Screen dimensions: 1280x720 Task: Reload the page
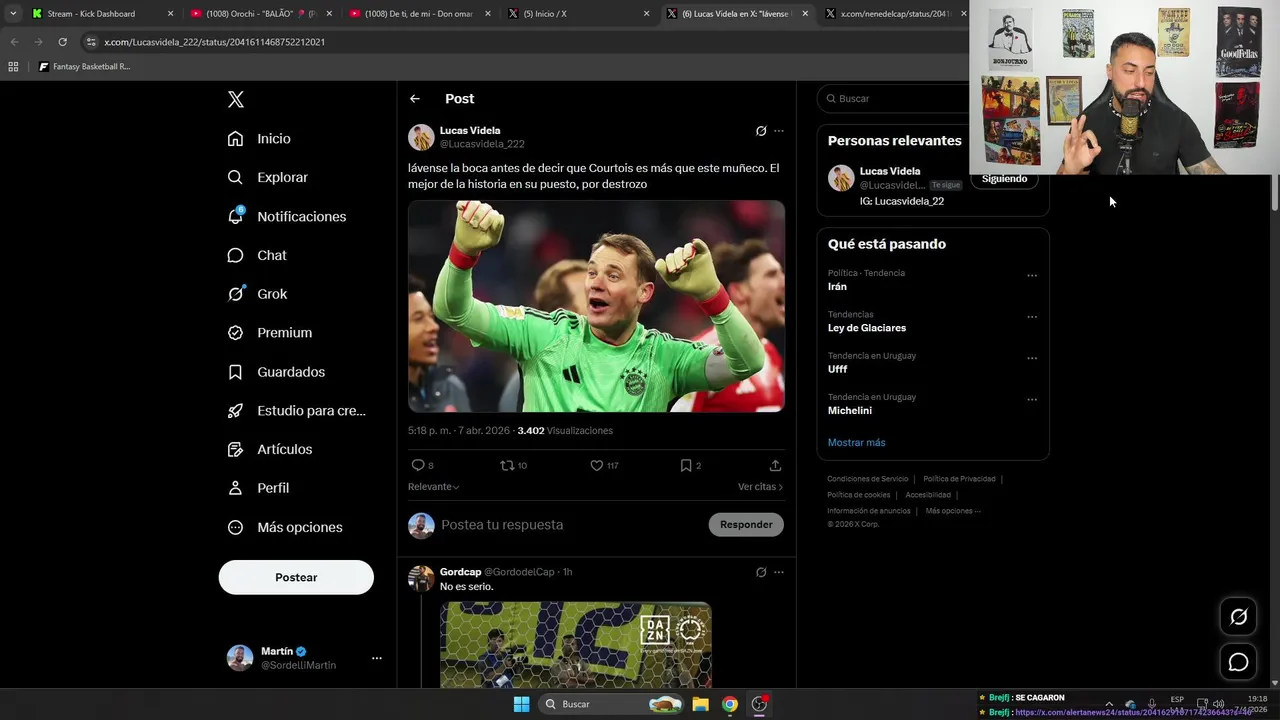click(x=62, y=42)
